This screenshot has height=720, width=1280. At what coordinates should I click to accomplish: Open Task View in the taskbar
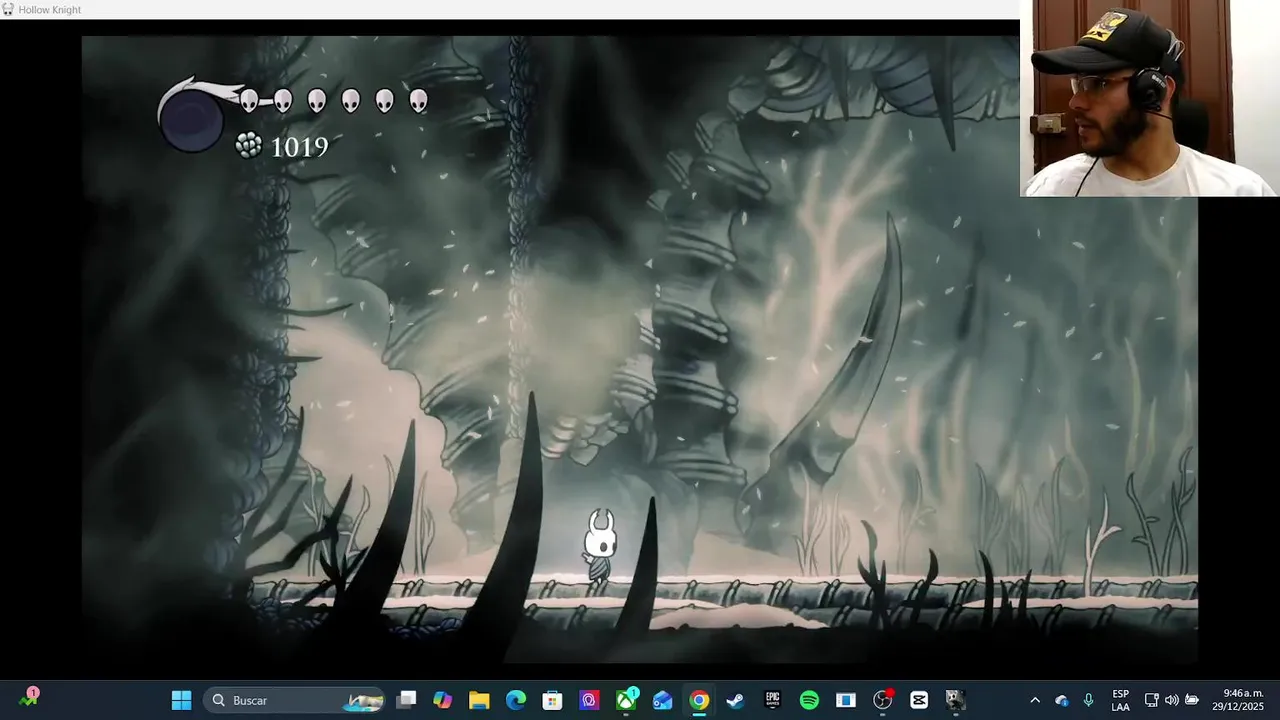(406, 700)
